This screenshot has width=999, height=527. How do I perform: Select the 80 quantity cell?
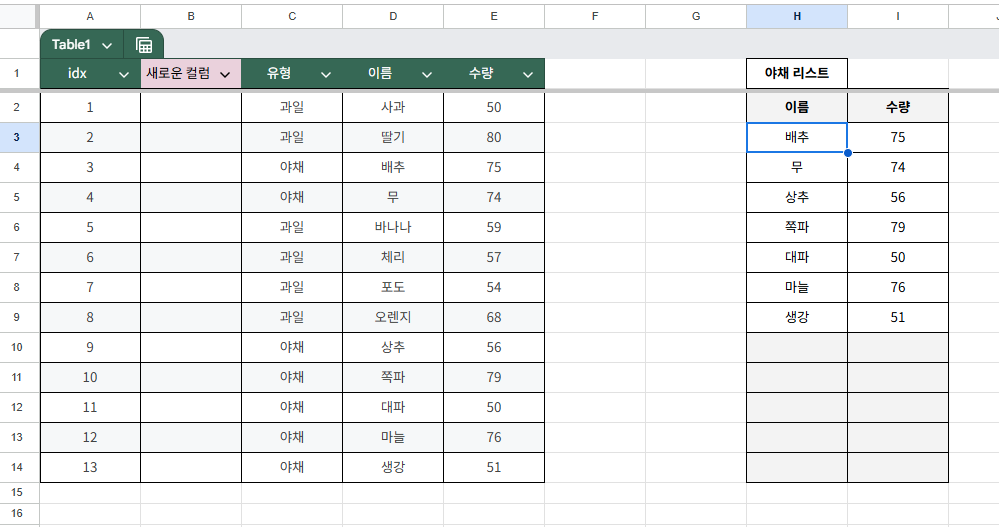[494, 137]
